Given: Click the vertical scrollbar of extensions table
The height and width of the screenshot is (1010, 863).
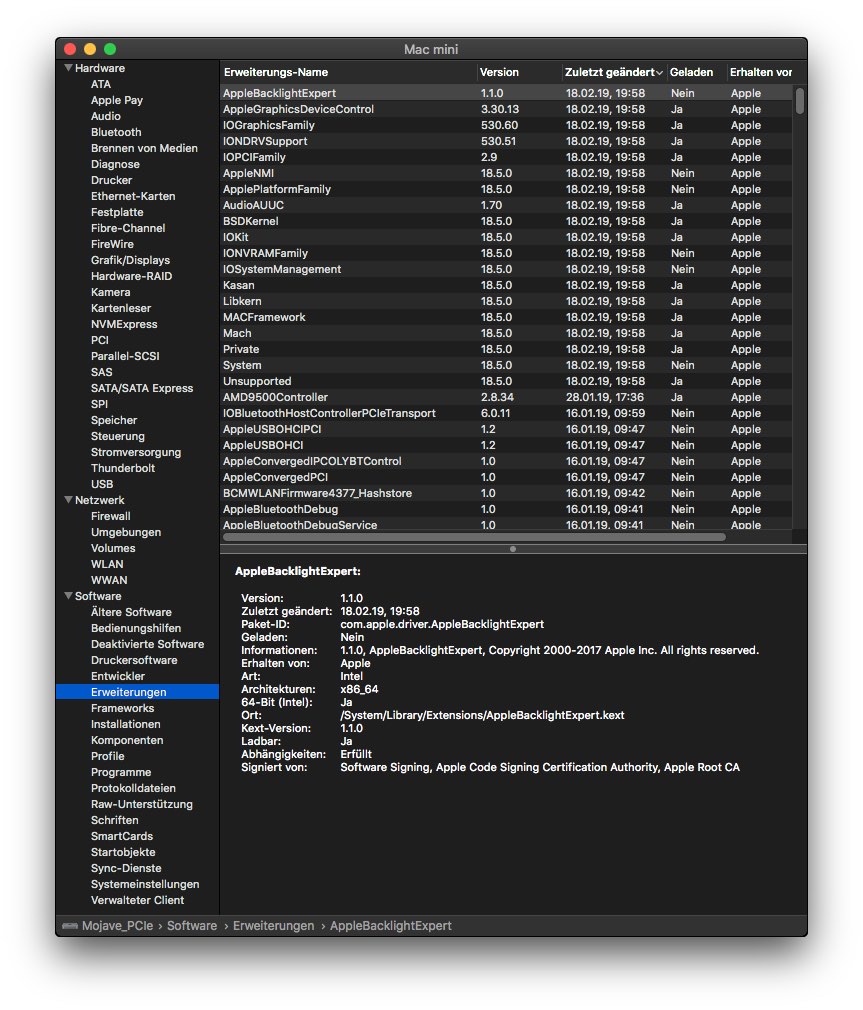Looking at the screenshot, I should 799,101.
